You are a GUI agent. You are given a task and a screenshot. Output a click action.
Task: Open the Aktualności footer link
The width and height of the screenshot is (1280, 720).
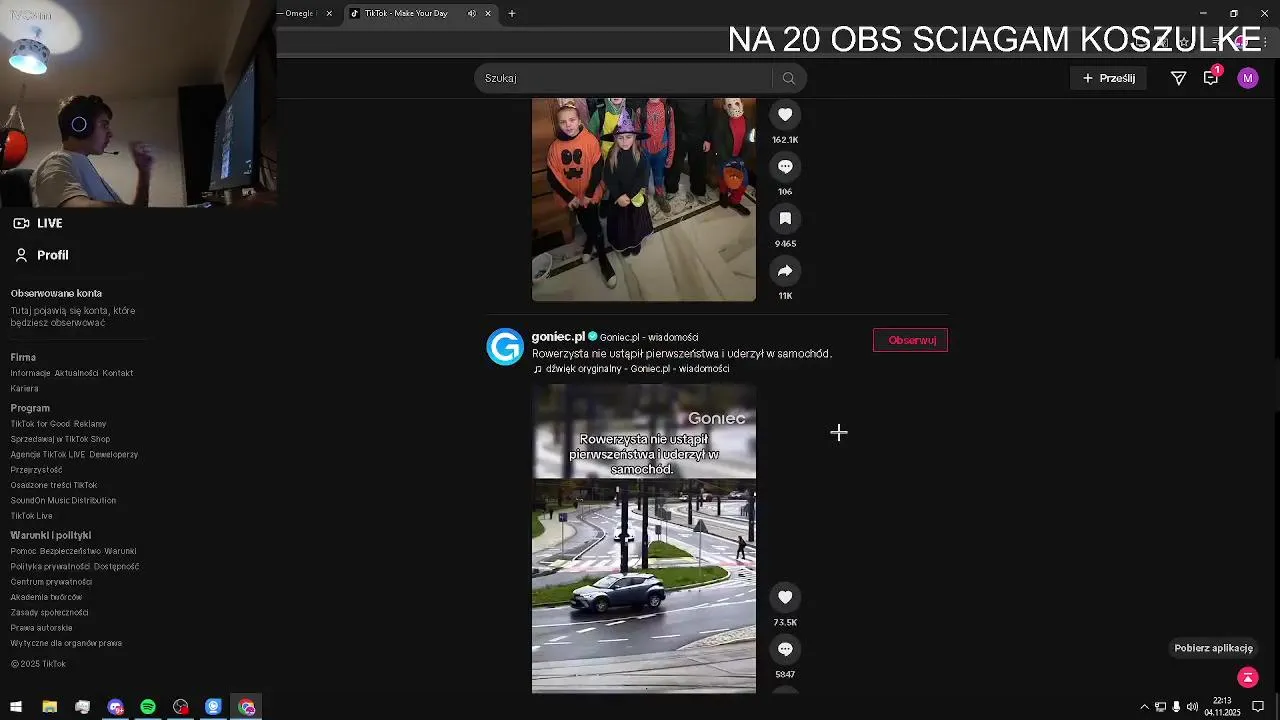click(x=76, y=373)
